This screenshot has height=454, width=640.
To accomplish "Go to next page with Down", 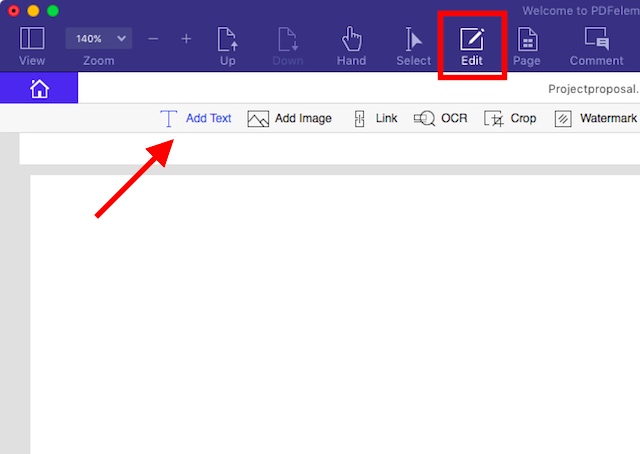I will tap(288, 46).
